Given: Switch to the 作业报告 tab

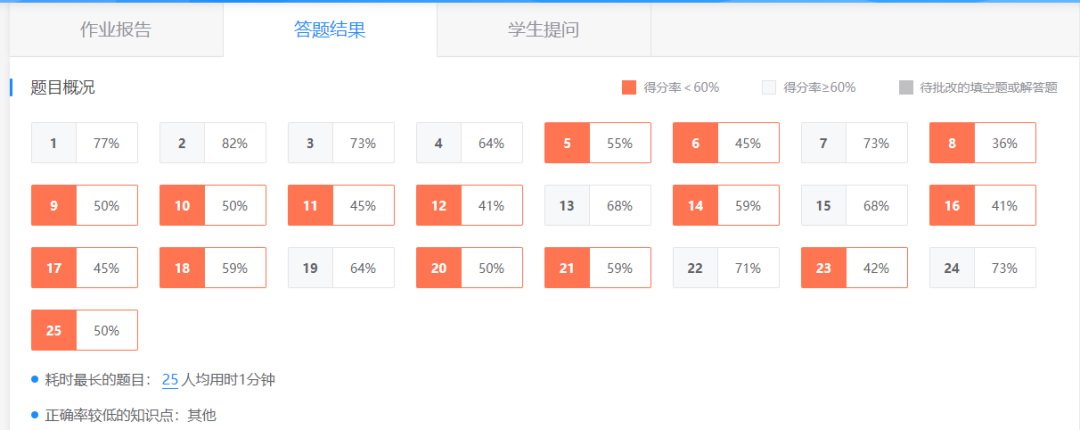Looking at the screenshot, I should pyautogui.click(x=115, y=30).
